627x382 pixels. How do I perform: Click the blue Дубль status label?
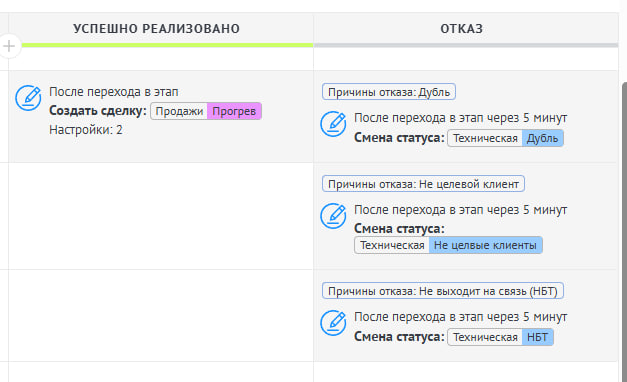pos(542,138)
